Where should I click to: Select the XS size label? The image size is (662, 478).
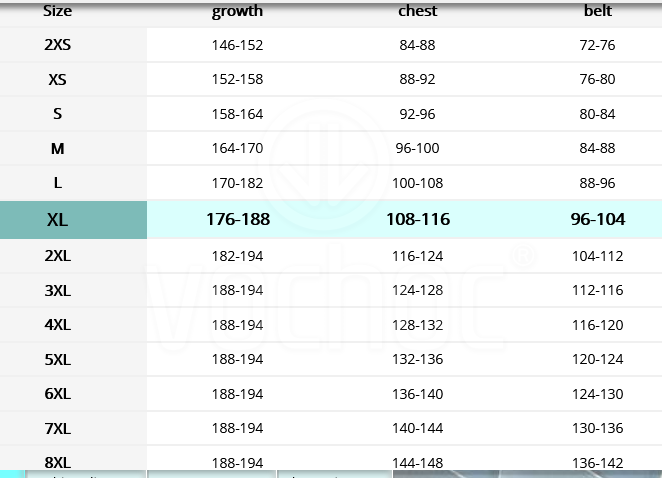click(x=57, y=79)
